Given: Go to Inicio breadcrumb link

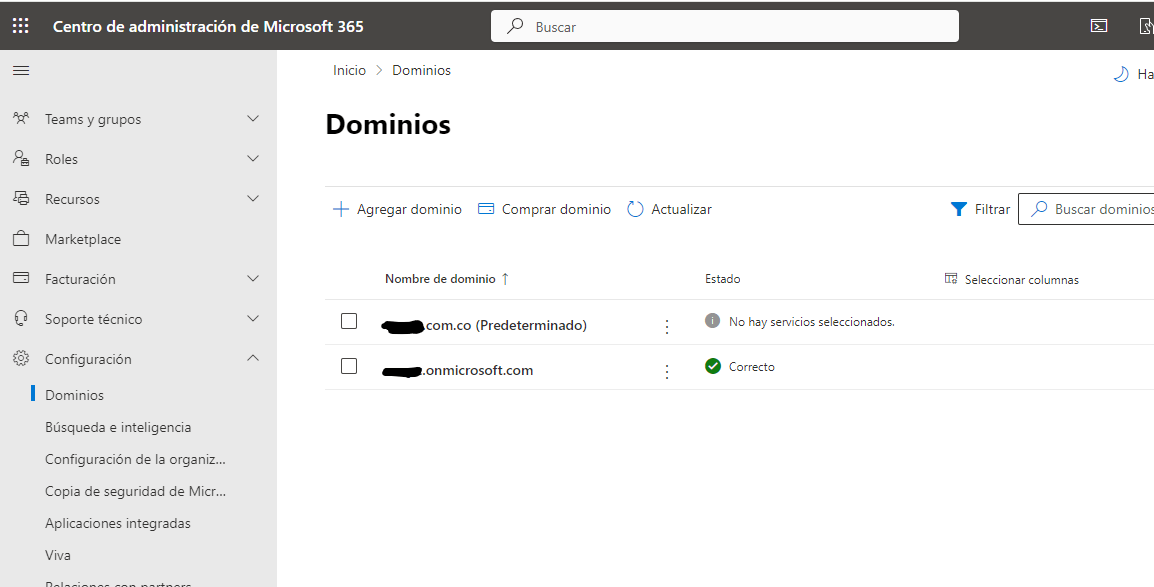Looking at the screenshot, I should click(x=349, y=70).
